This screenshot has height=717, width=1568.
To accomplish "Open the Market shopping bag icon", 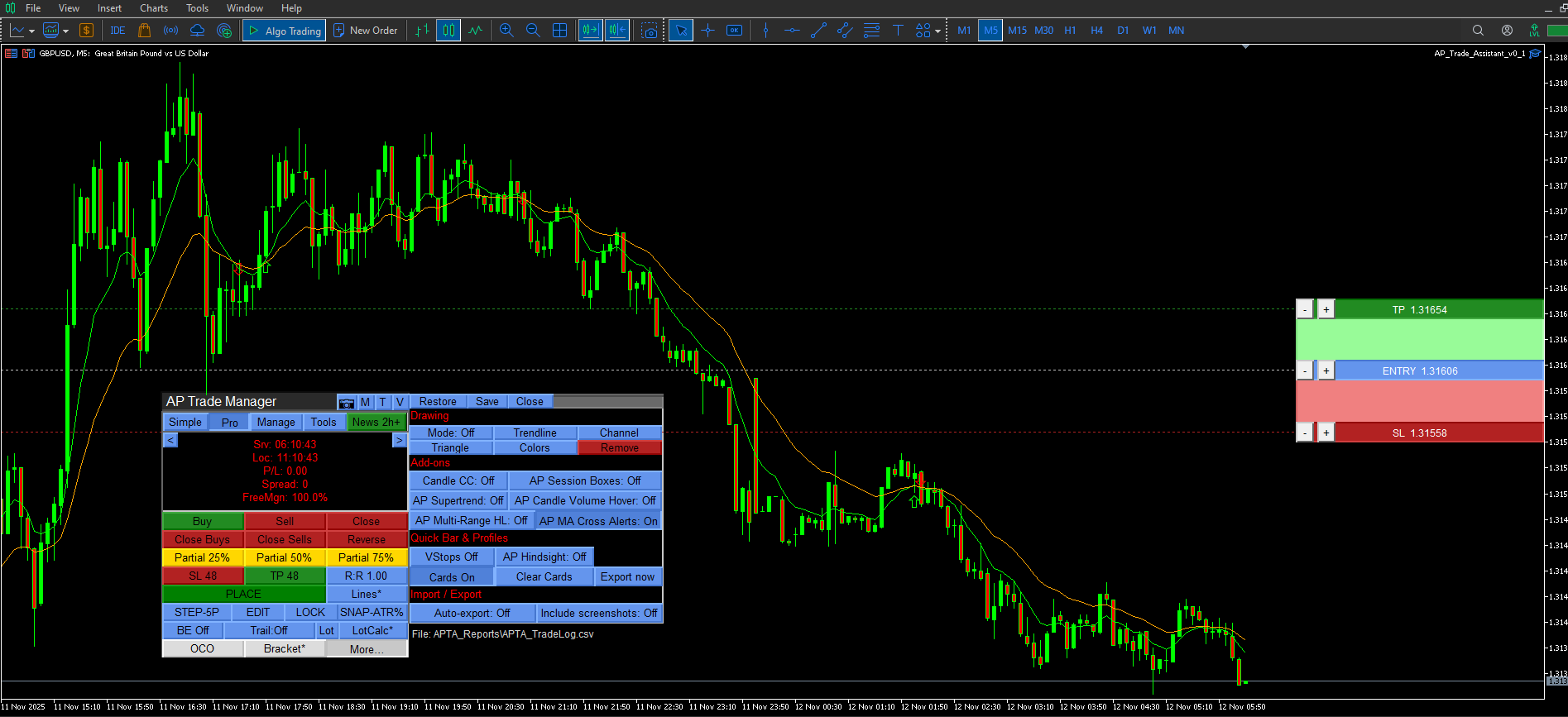I will (144, 31).
